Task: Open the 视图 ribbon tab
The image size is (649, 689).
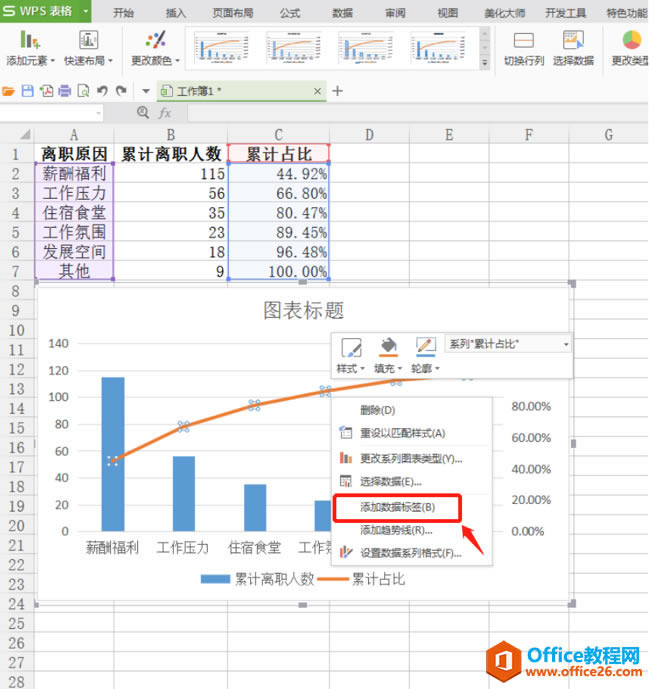Action: click(448, 13)
